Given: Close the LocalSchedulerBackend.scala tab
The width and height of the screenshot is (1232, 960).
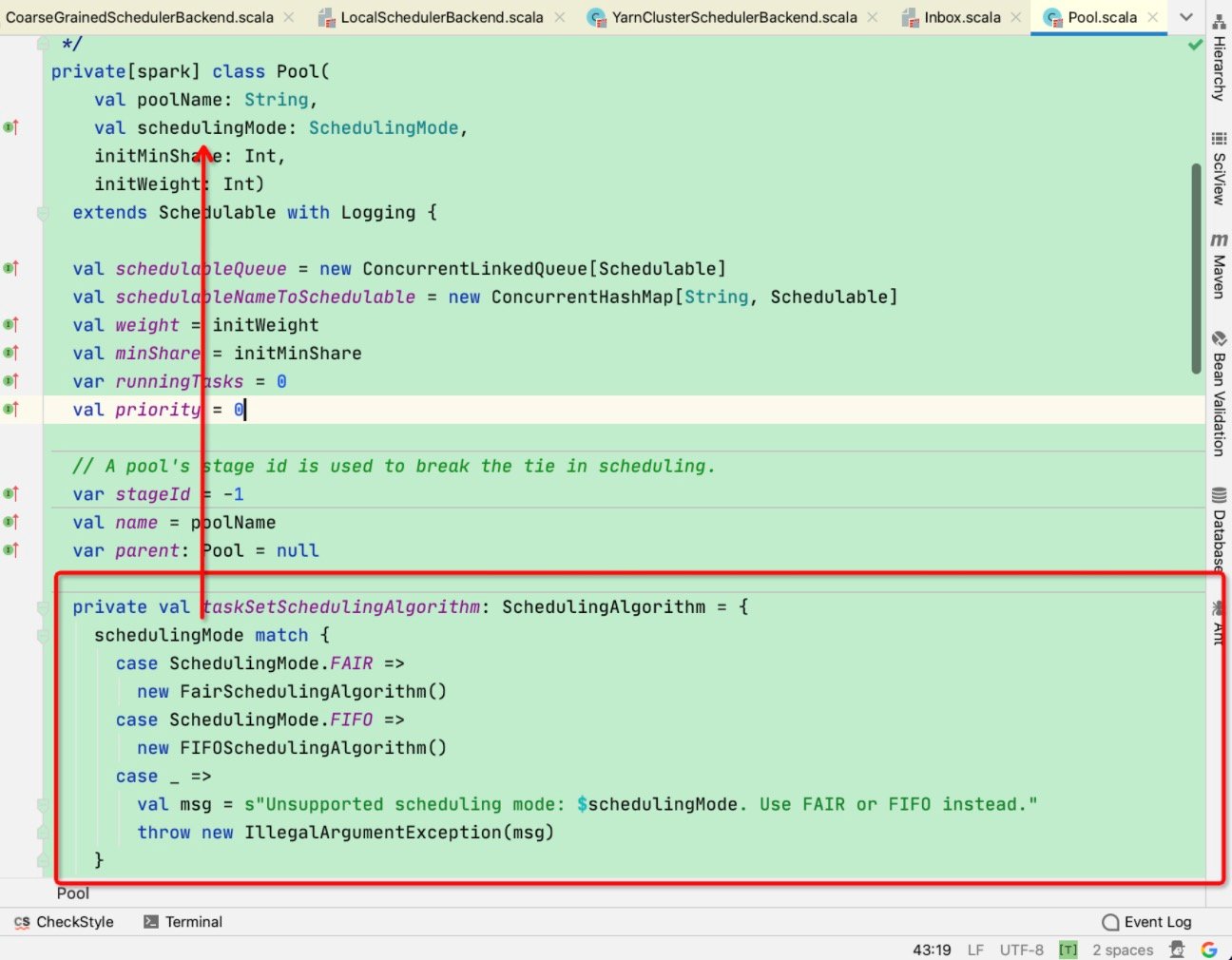Looking at the screenshot, I should (x=560, y=17).
